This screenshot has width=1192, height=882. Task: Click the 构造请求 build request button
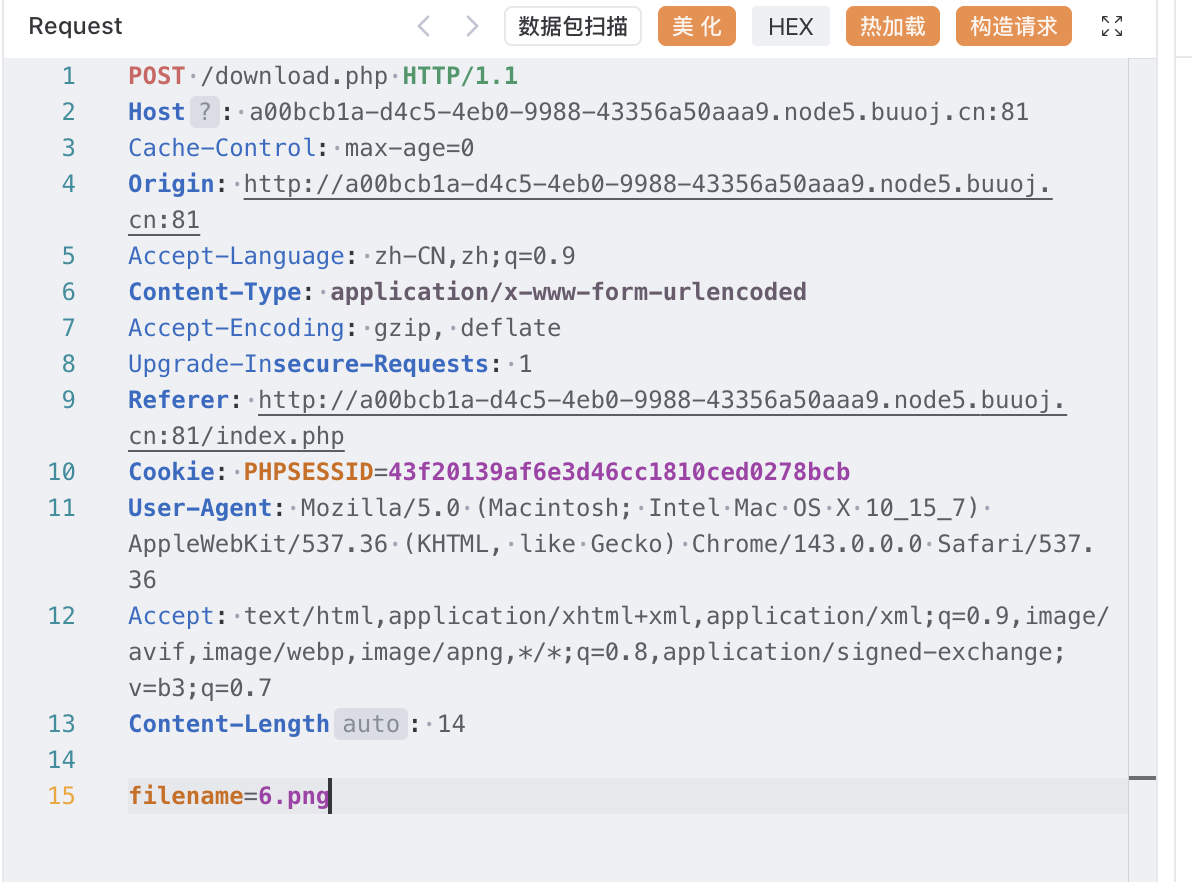point(1013,27)
